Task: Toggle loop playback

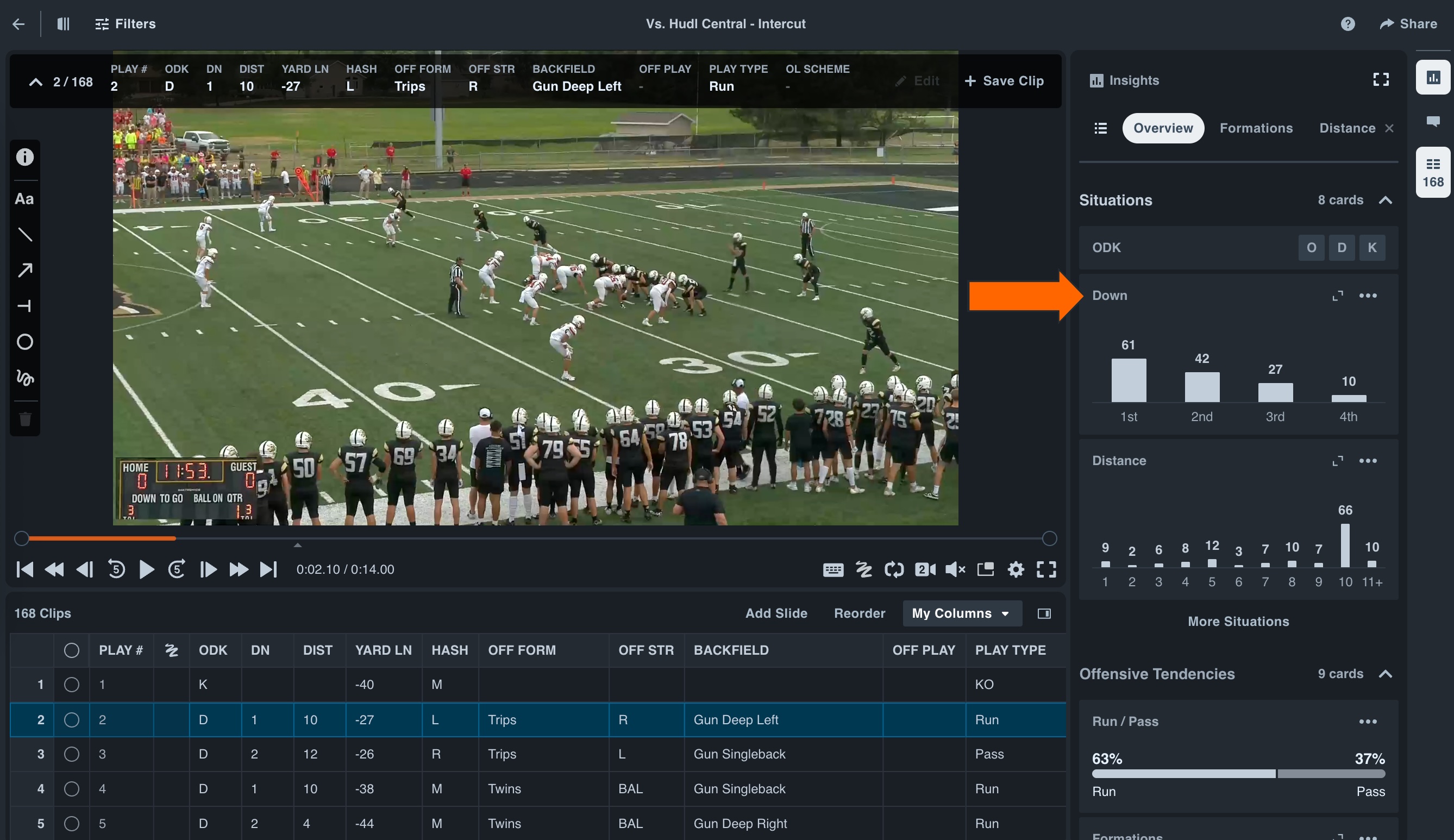Action: tap(894, 569)
